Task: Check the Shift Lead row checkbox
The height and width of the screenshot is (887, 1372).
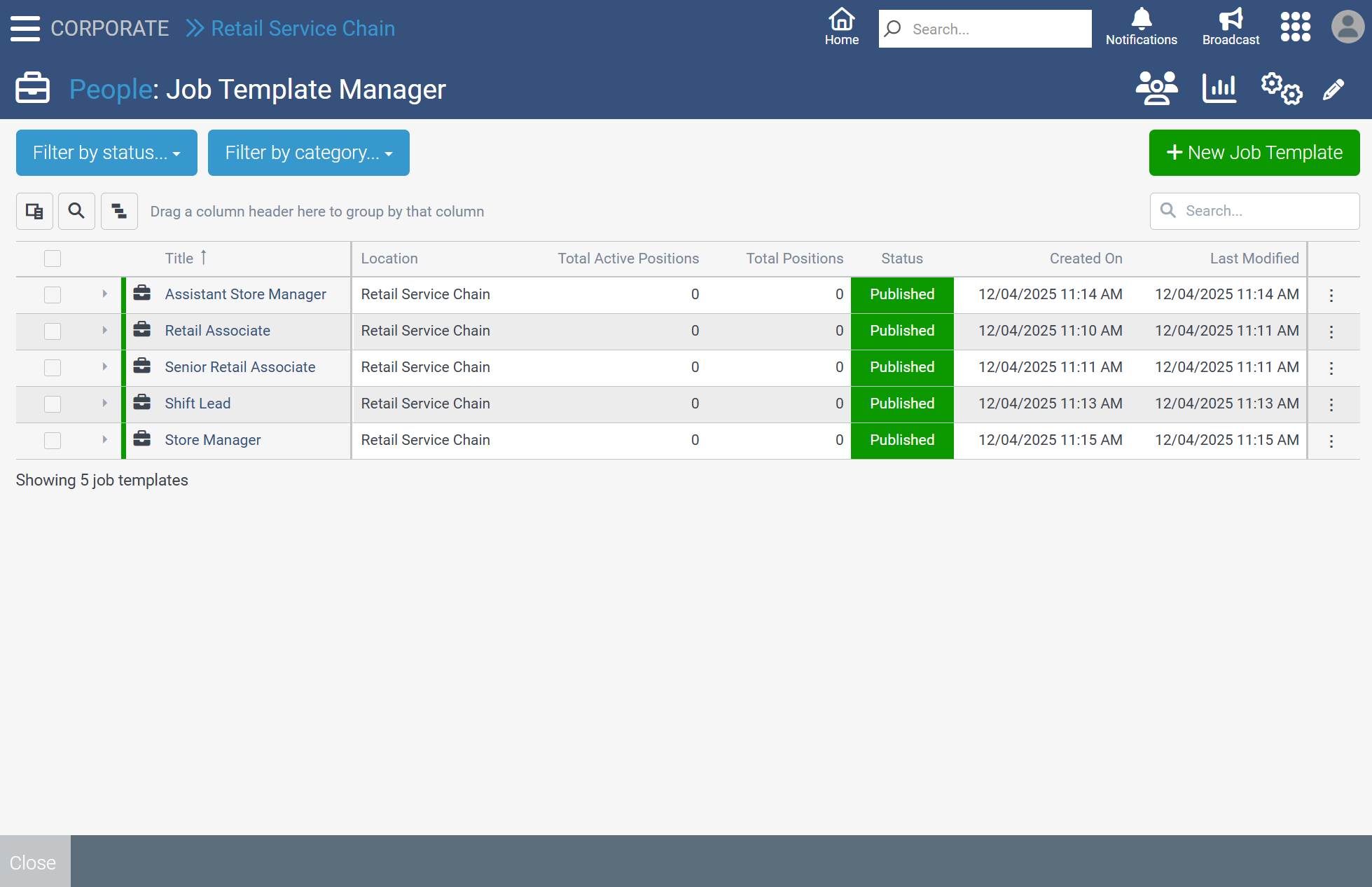Action: tap(53, 404)
